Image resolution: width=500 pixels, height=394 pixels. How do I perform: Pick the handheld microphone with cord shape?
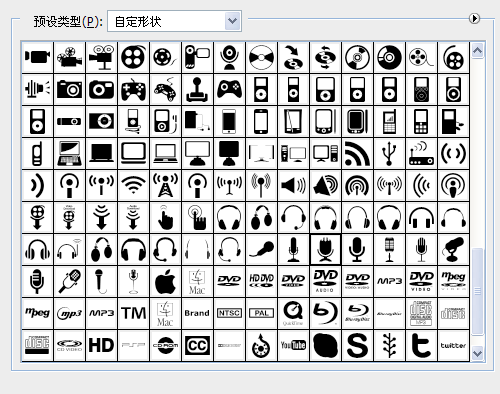pos(101,281)
